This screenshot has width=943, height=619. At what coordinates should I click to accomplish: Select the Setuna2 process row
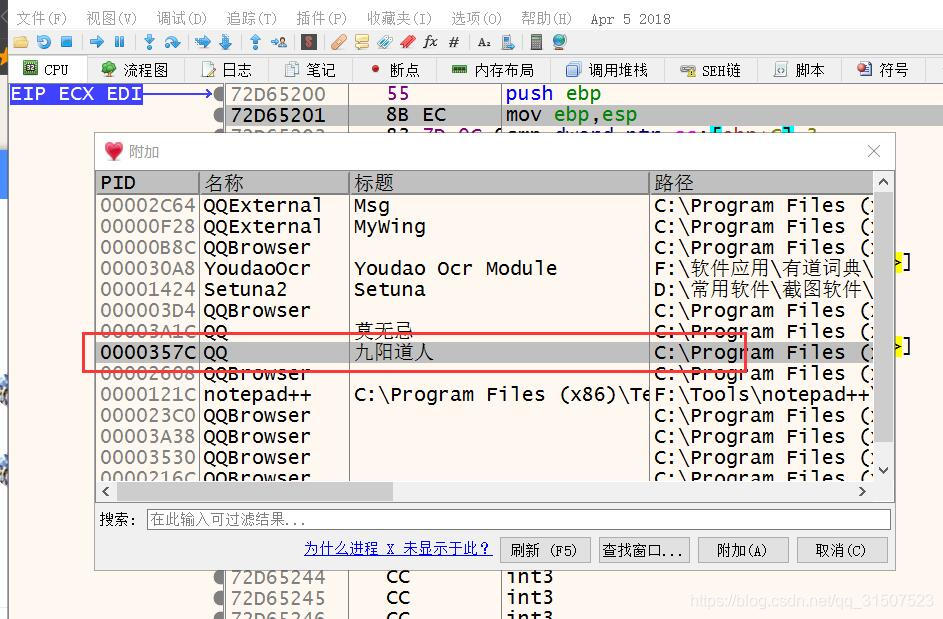[485, 289]
